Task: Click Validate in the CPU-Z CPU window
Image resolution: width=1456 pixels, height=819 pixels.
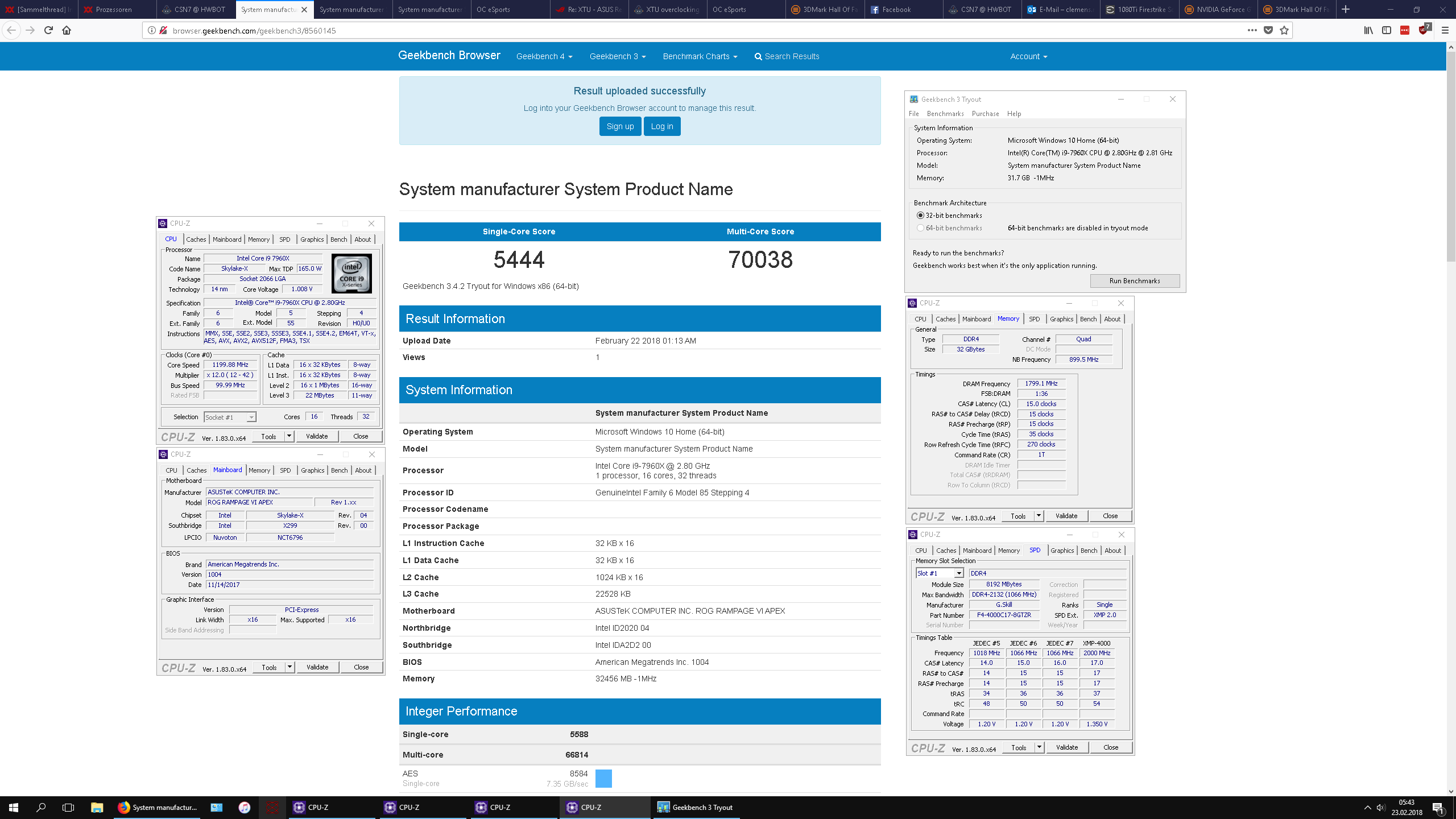Action: [317, 436]
